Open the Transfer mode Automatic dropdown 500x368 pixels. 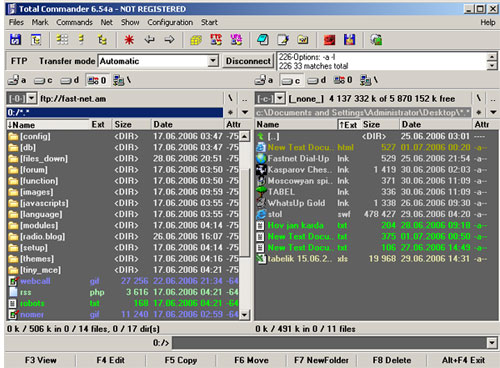[213, 61]
